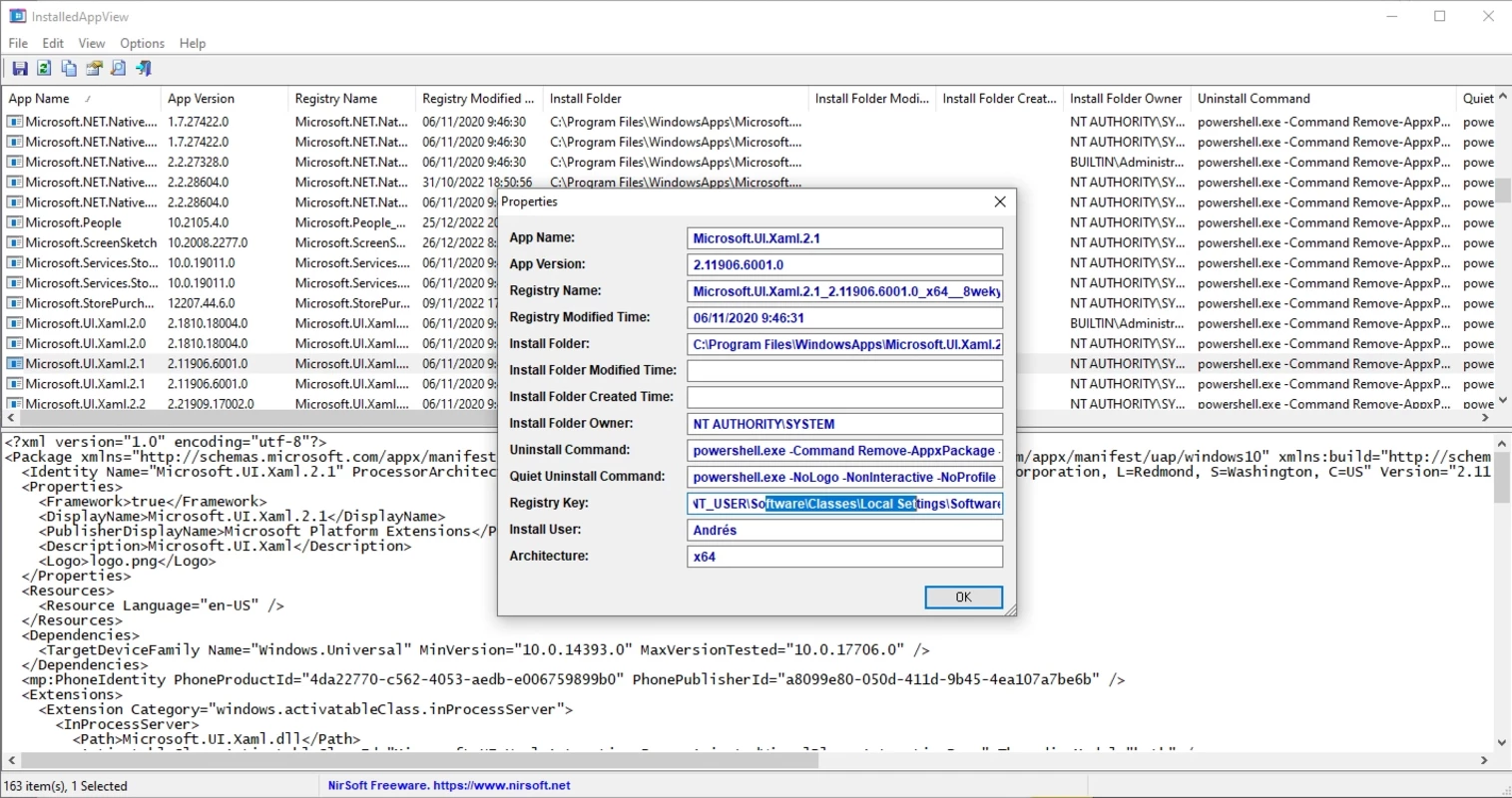The image size is (1512, 798).
Task: Click the DisplayName line in the XML pane
Action: 243,517
